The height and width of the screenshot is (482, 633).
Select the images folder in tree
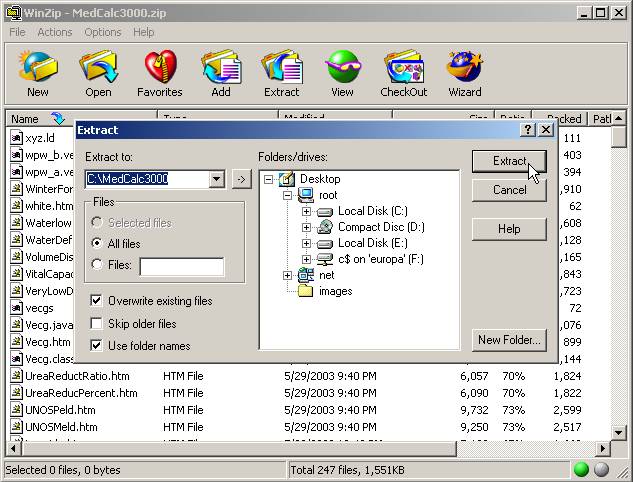pos(335,291)
